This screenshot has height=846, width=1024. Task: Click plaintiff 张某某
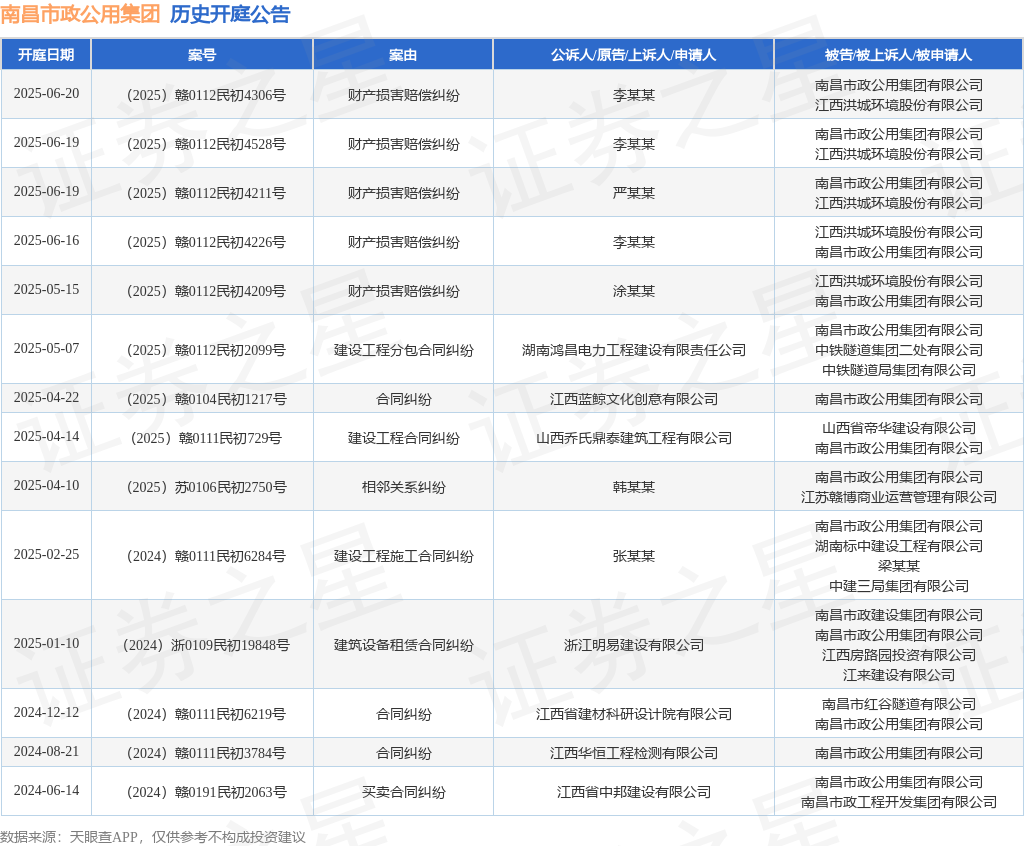tap(633, 557)
